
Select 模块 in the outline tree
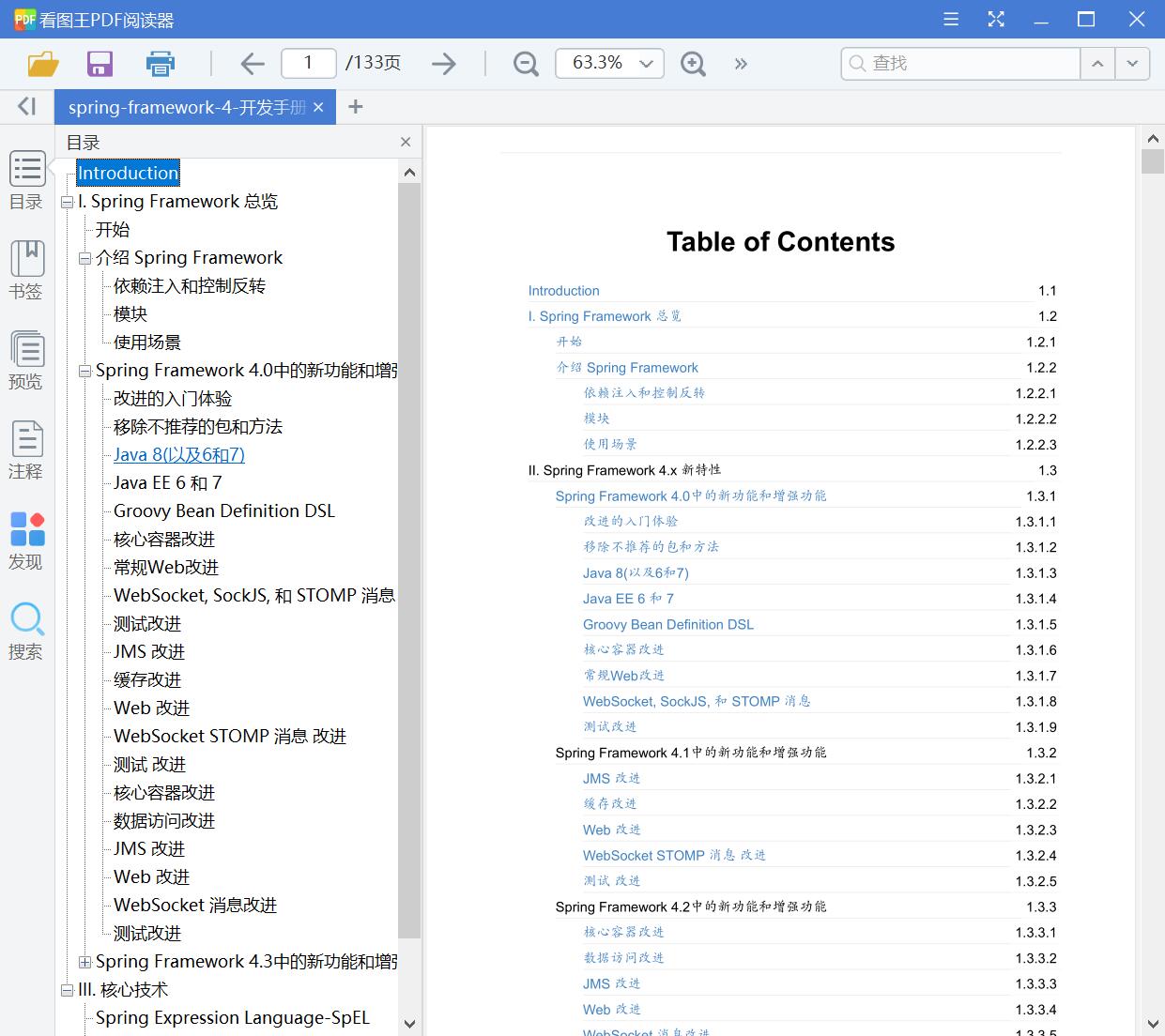pos(130,314)
